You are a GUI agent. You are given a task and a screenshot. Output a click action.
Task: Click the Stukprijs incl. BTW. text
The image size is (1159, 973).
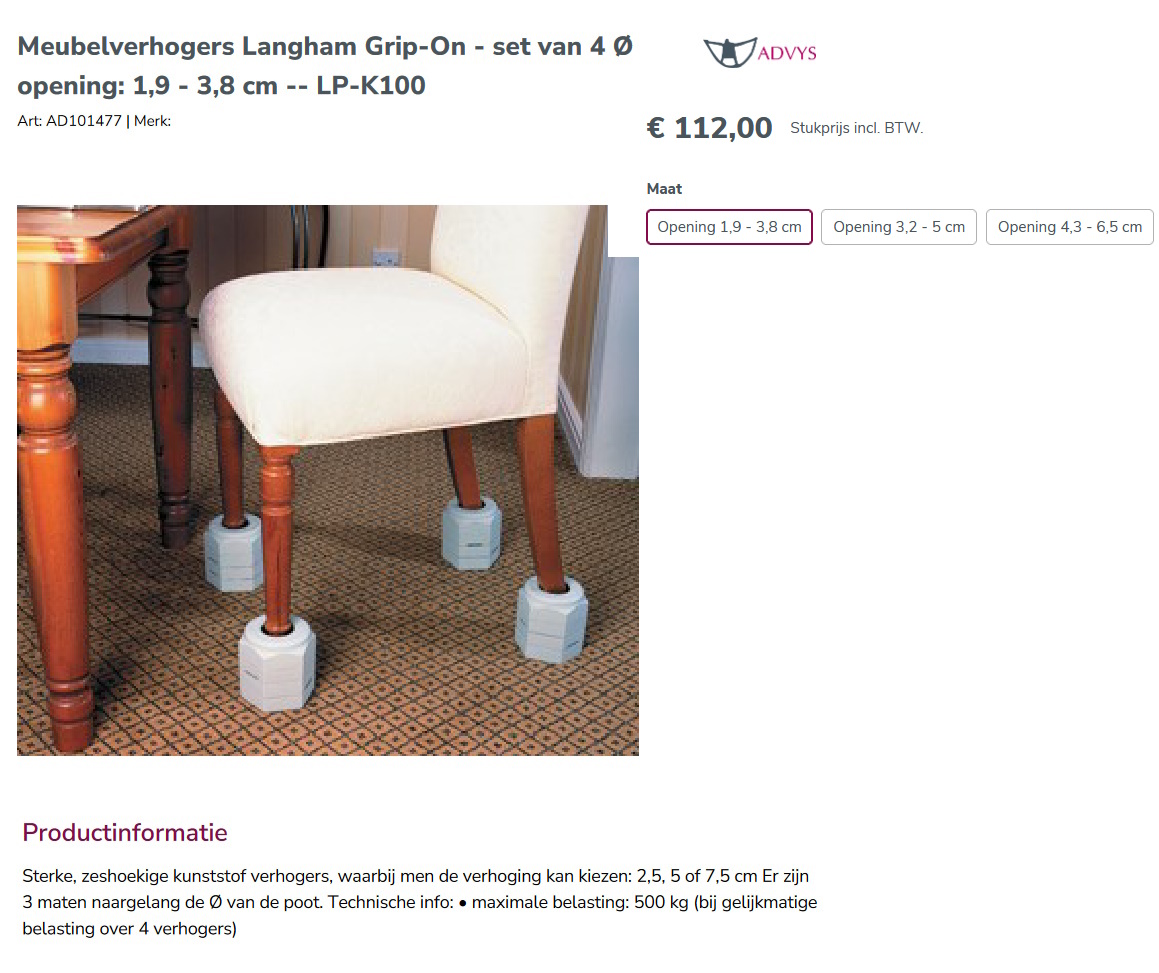click(857, 128)
